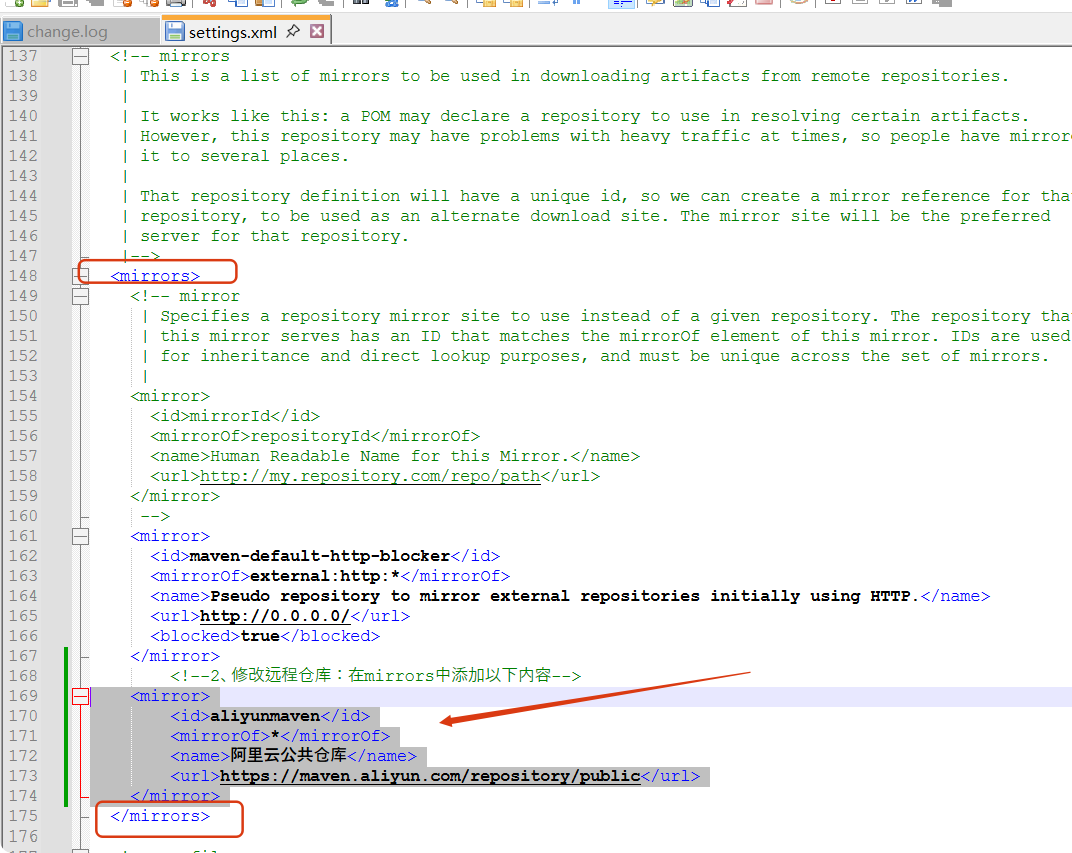Click the 'for inheritance and direct lookup' line
The width and height of the screenshot is (1072, 853).
(604, 356)
